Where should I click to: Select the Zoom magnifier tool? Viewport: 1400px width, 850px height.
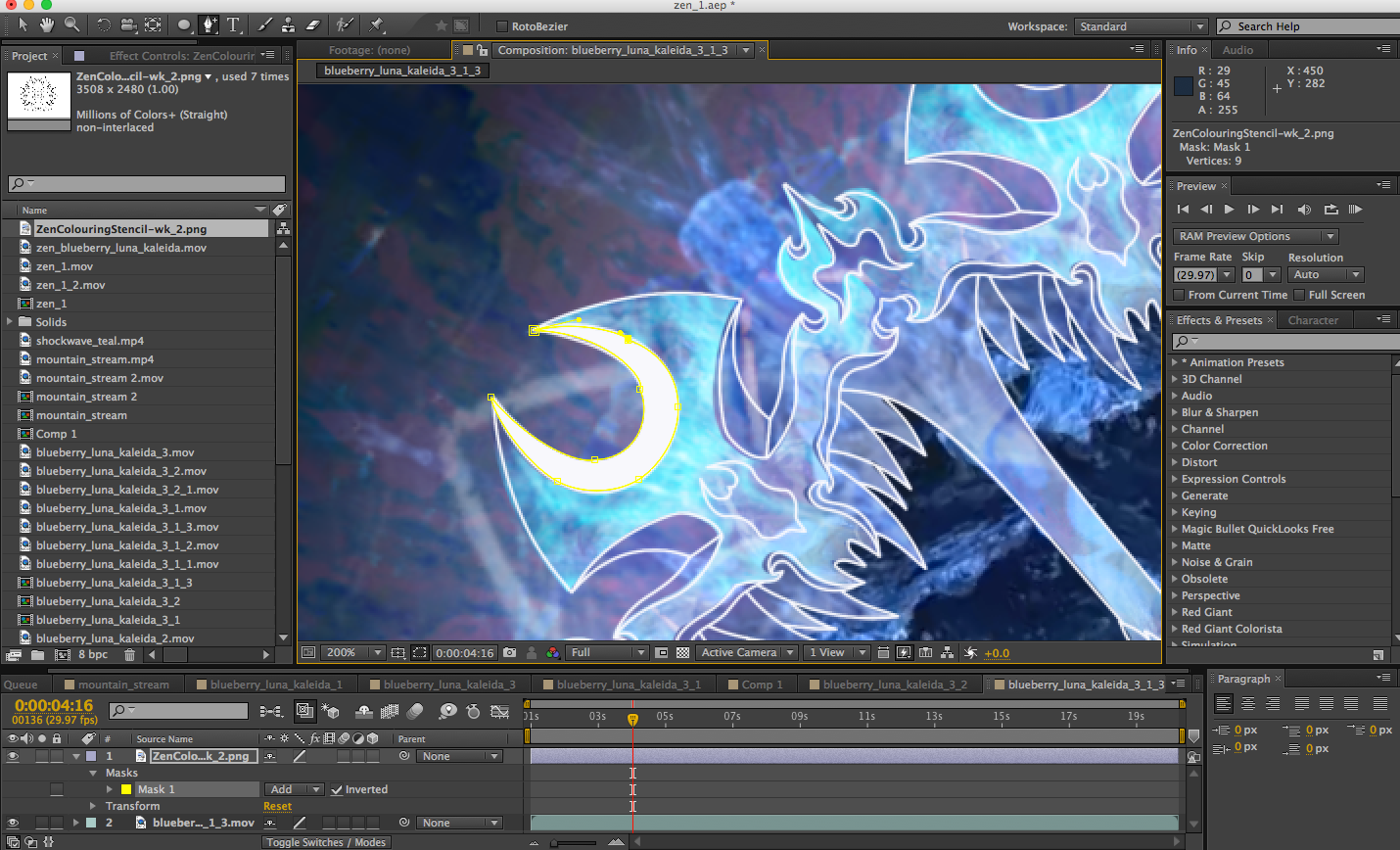pos(71,24)
